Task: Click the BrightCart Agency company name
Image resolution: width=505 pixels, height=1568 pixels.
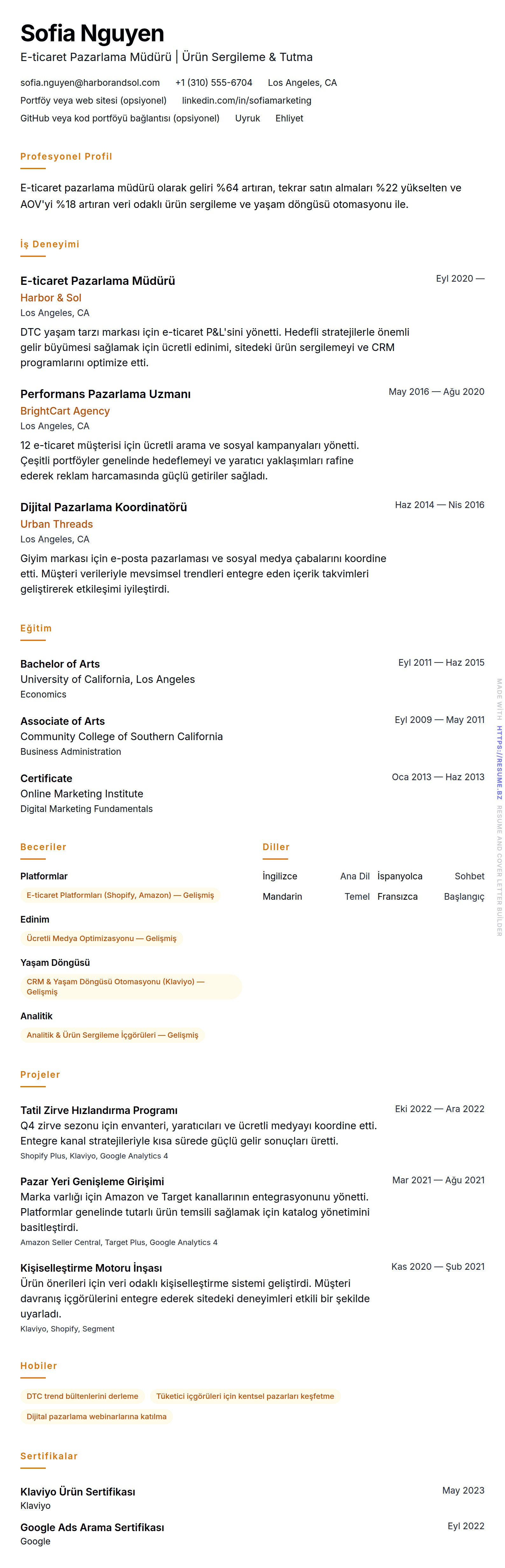Action: point(65,411)
